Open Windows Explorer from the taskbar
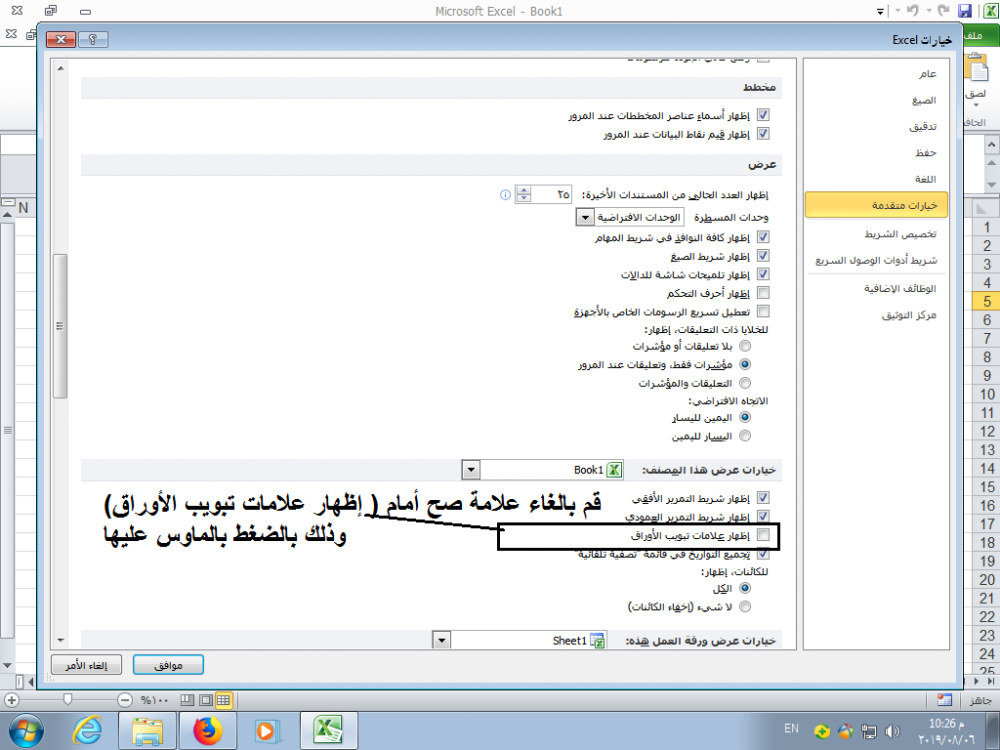 coord(147,731)
